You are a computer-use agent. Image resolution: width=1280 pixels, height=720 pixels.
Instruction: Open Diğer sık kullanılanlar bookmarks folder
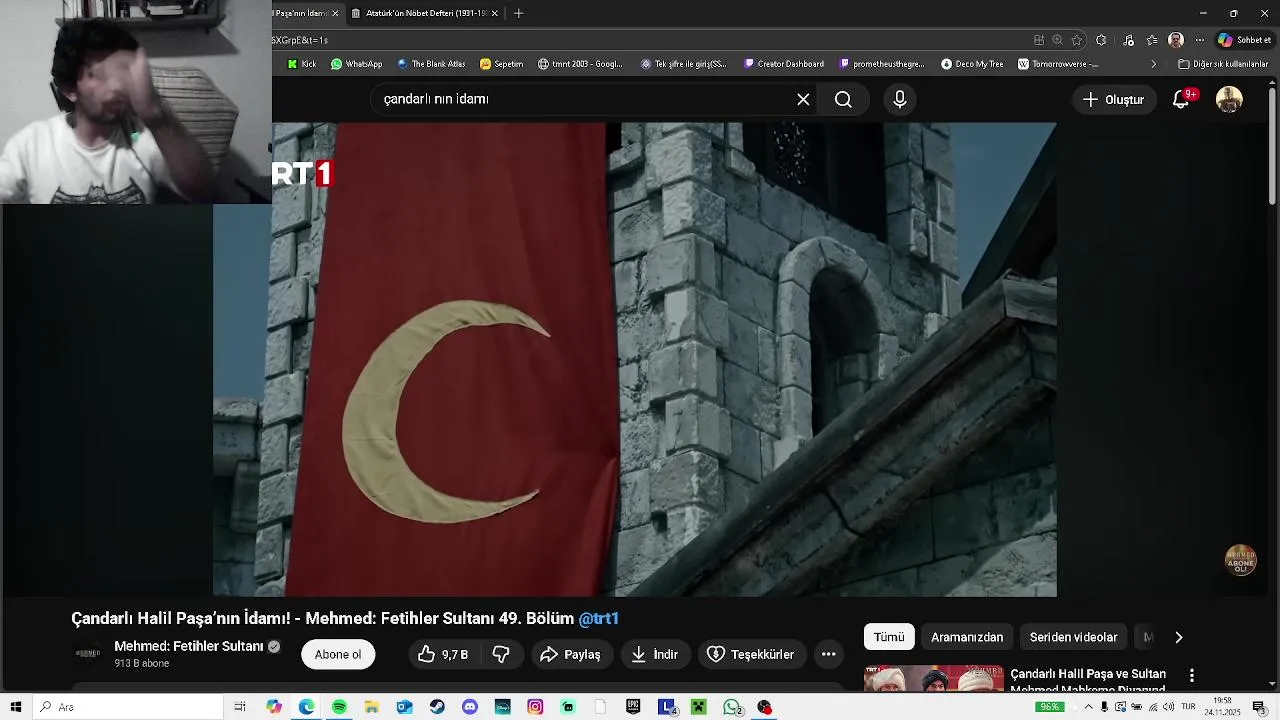pyautogui.click(x=1223, y=64)
